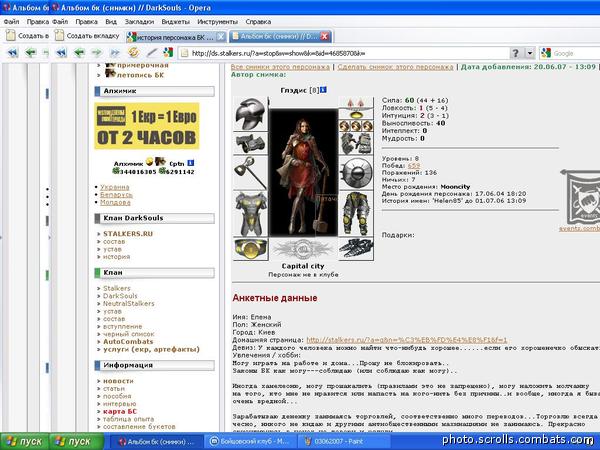
Task: Open the Все снимки этого персонажа link
Action: (x=280, y=67)
